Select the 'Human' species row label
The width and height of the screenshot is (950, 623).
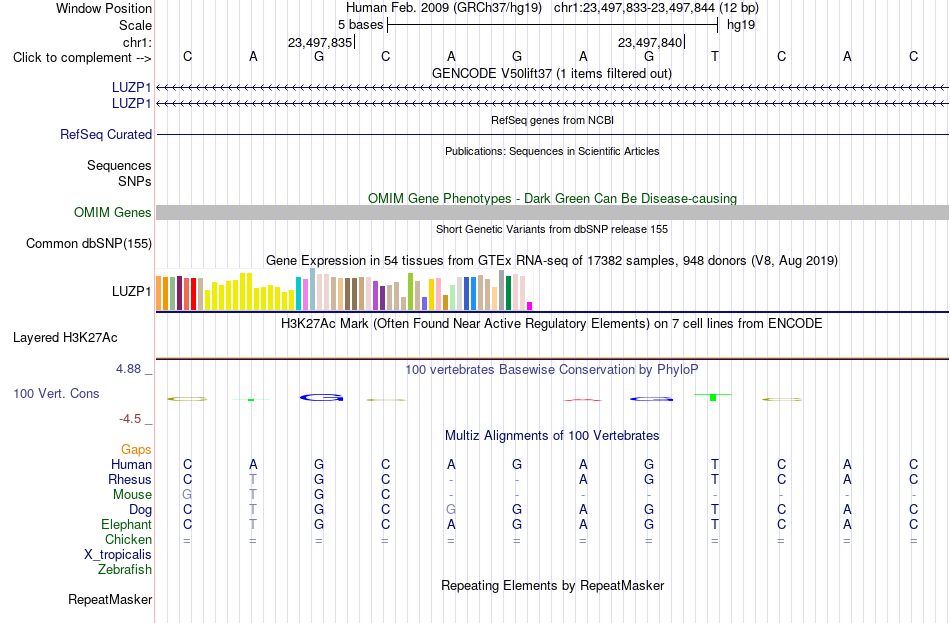pos(131,465)
